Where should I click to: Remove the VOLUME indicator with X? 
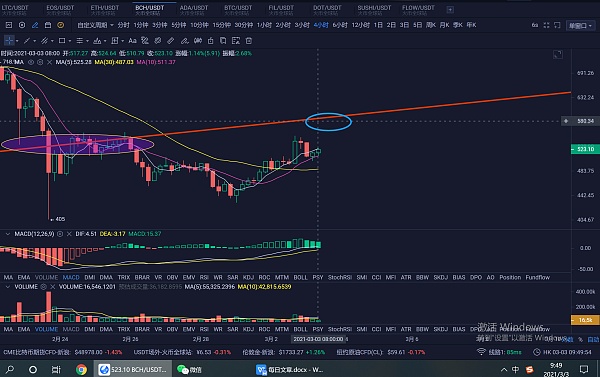(53, 287)
